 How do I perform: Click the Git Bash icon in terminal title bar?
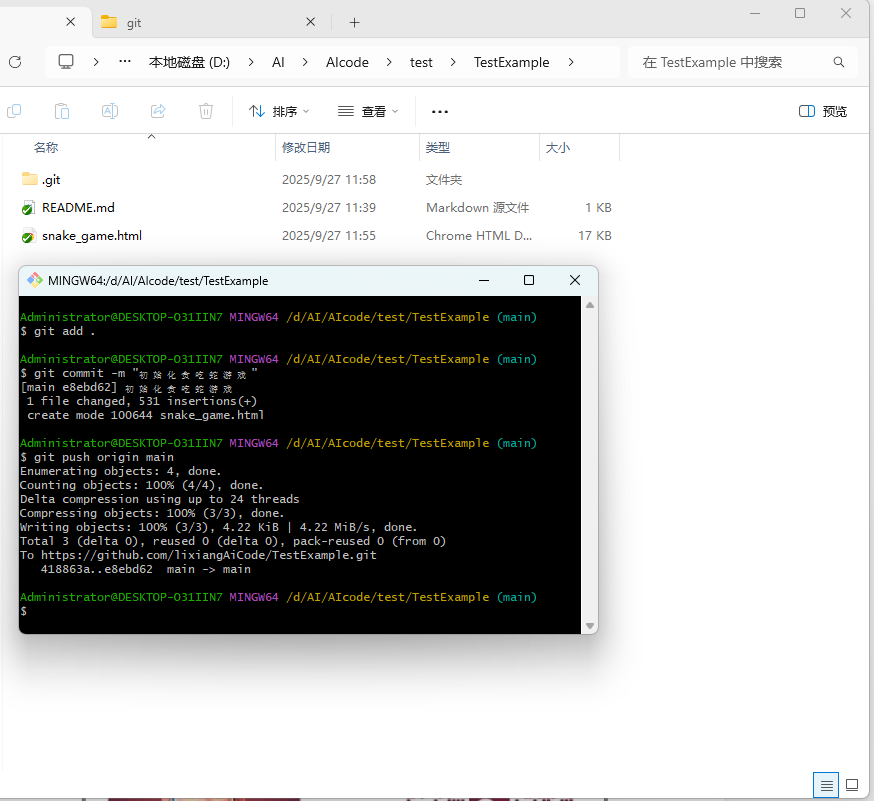click(x=35, y=281)
